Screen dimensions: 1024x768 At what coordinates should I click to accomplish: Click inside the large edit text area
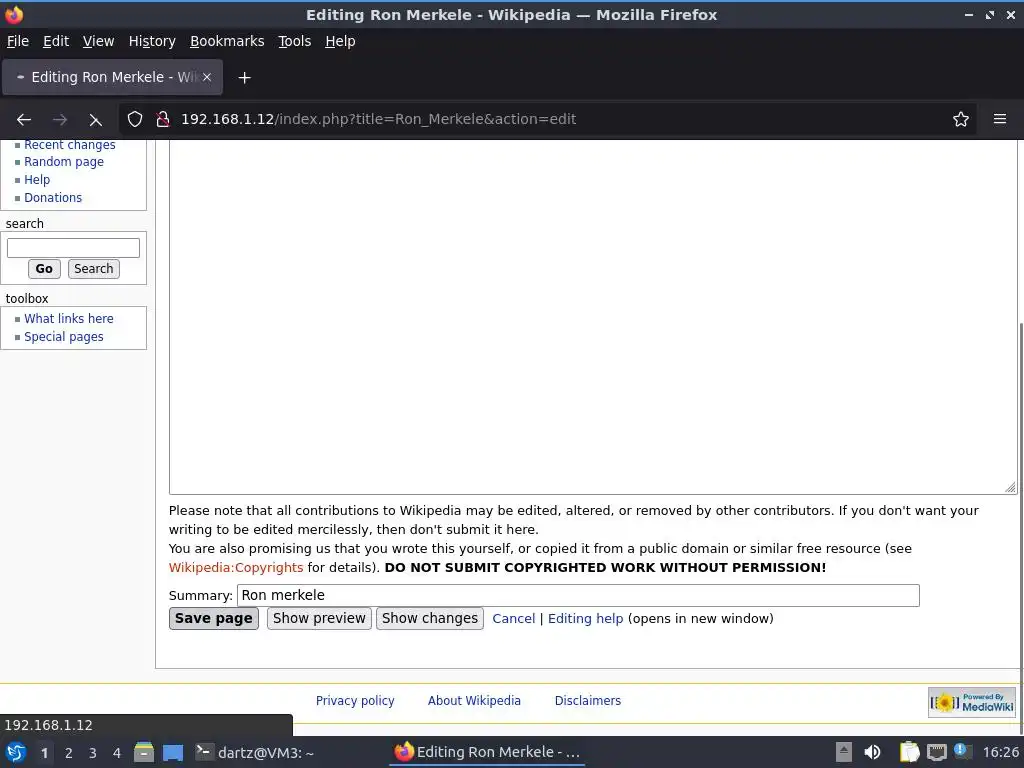592,317
